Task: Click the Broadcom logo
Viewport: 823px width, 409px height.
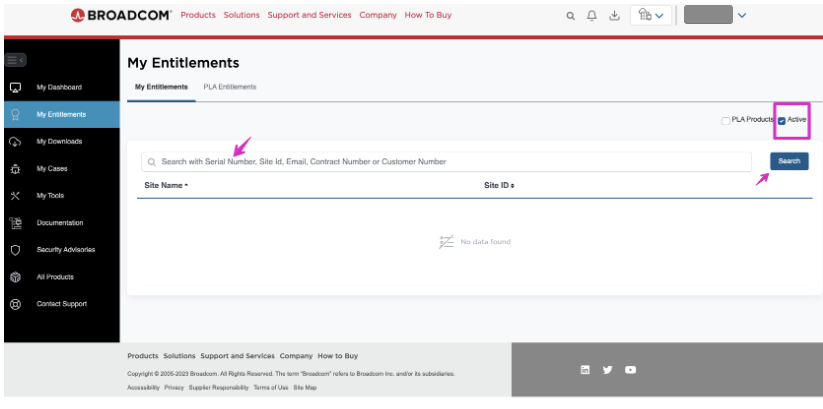Action: click(x=121, y=15)
